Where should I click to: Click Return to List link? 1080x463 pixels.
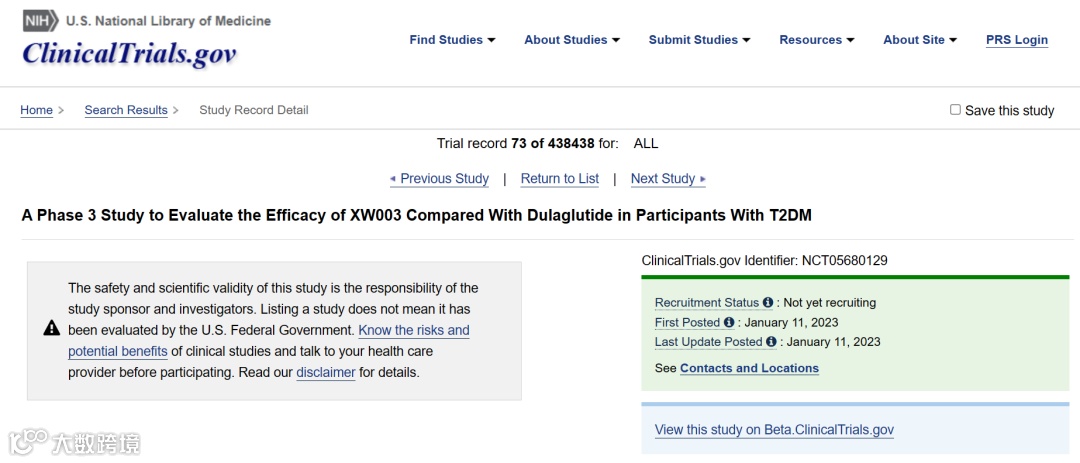click(560, 179)
